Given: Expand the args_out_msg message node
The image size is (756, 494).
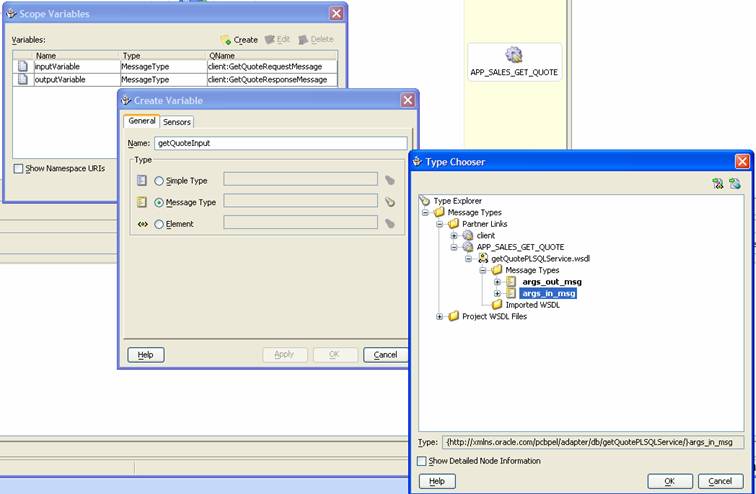Looking at the screenshot, I should click(497, 282).
